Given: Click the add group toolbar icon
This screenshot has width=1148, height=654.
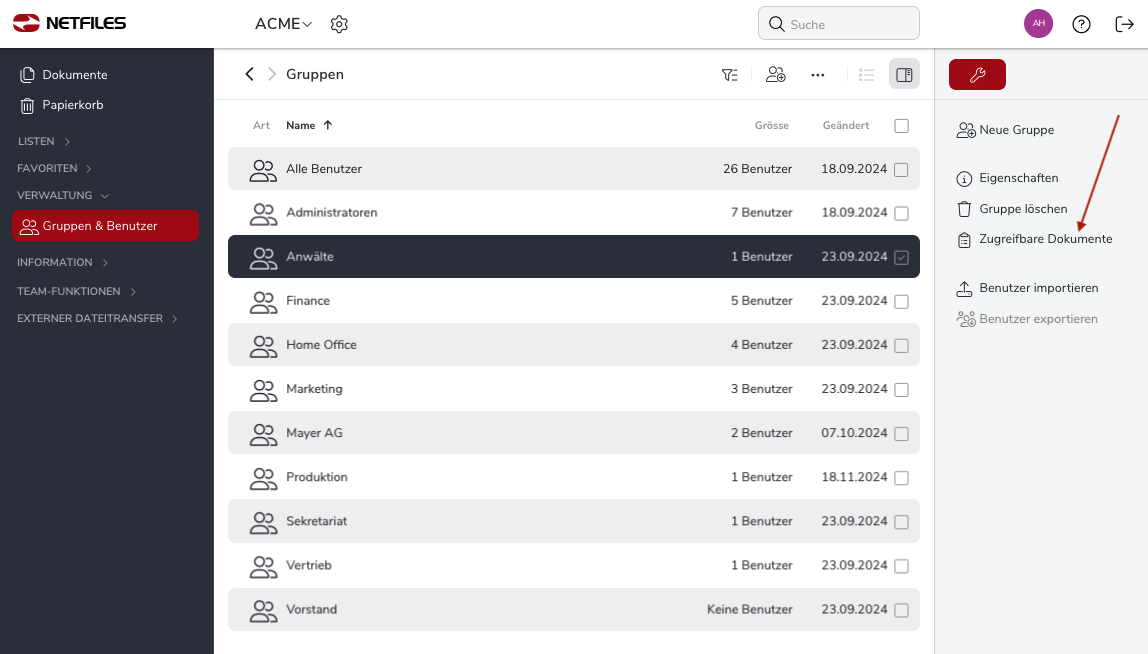Looking at the screenshot, I should [776, 75].
